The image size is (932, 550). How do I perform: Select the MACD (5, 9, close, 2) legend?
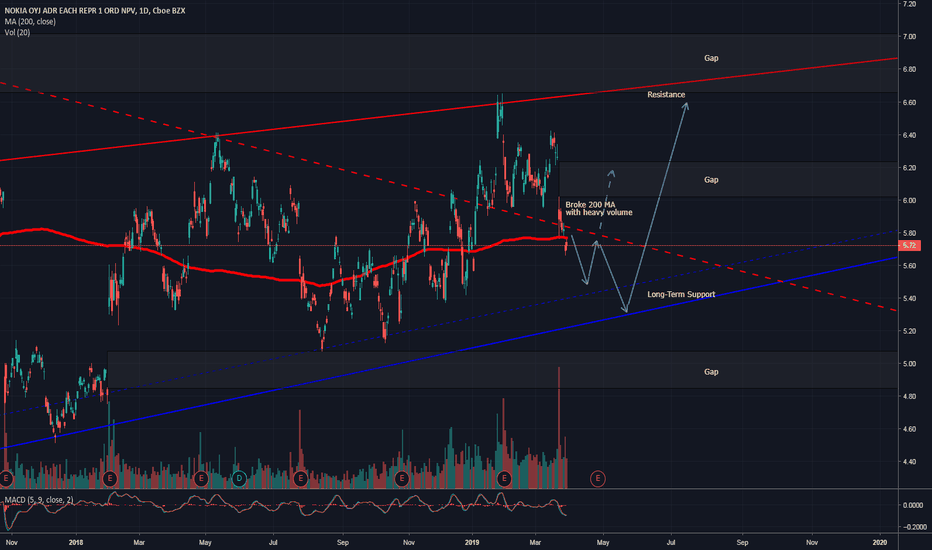(x=39, y=500)
